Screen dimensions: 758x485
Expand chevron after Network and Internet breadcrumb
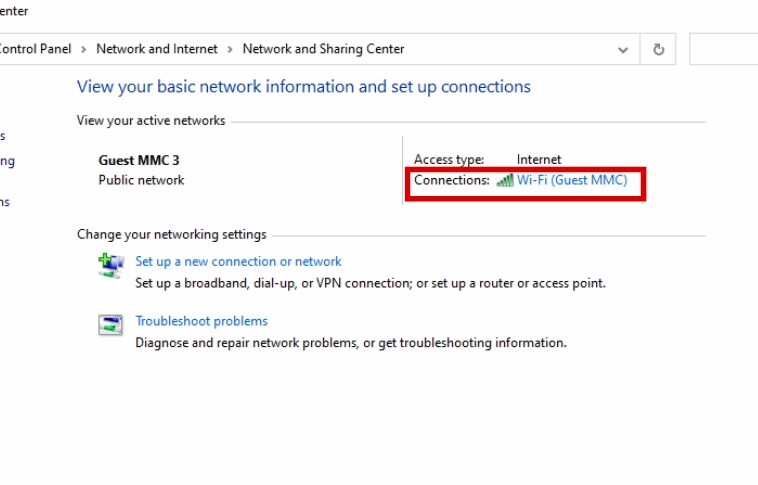(230, 49)
